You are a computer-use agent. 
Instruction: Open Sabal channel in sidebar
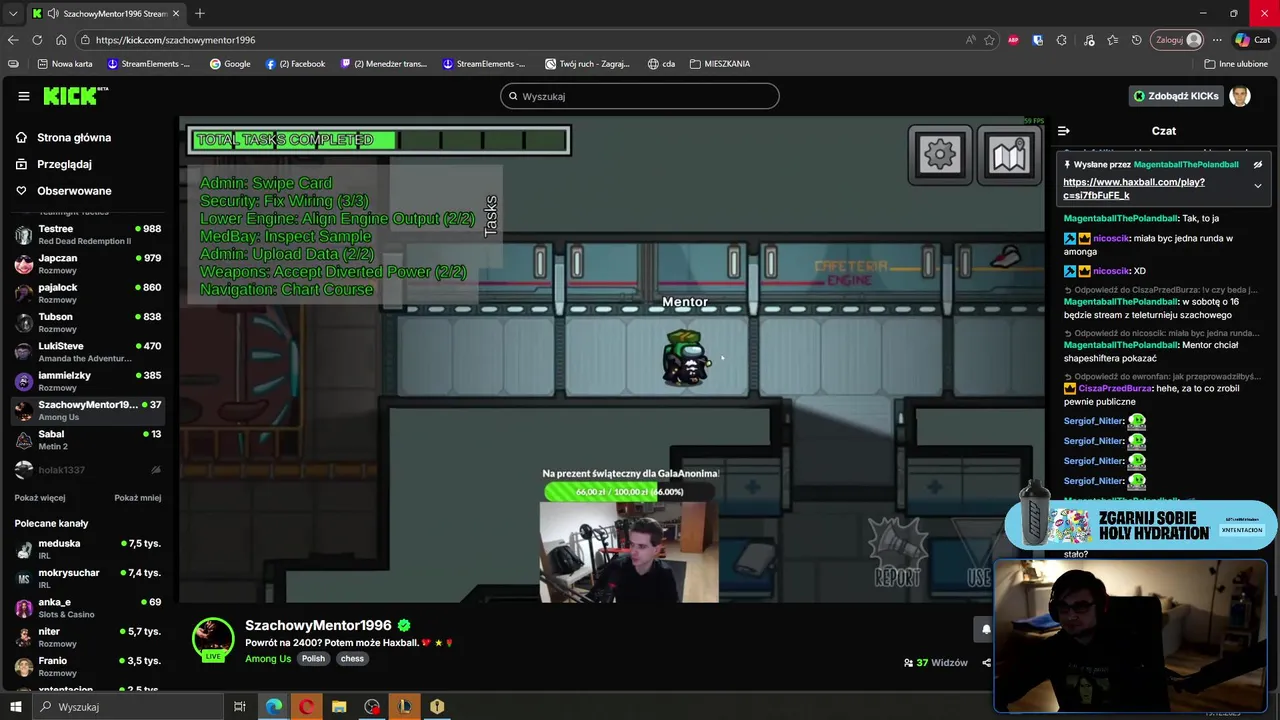pos(88,439)
